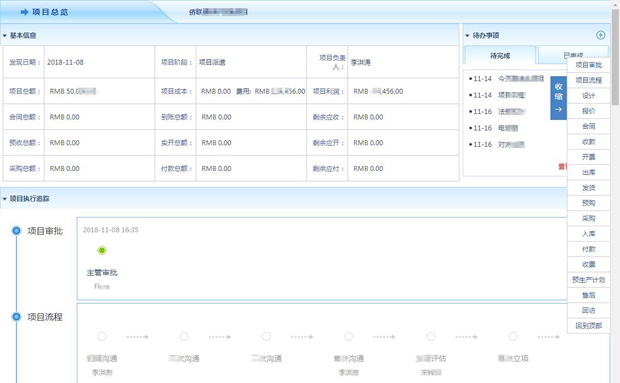Click the 发现日期 value 2018-11-08
620x383 pixels.
[65, 62]
